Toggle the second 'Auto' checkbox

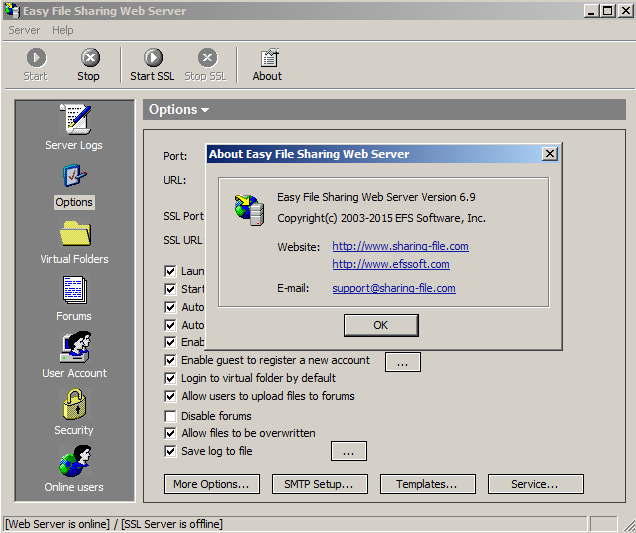point(170,325)
